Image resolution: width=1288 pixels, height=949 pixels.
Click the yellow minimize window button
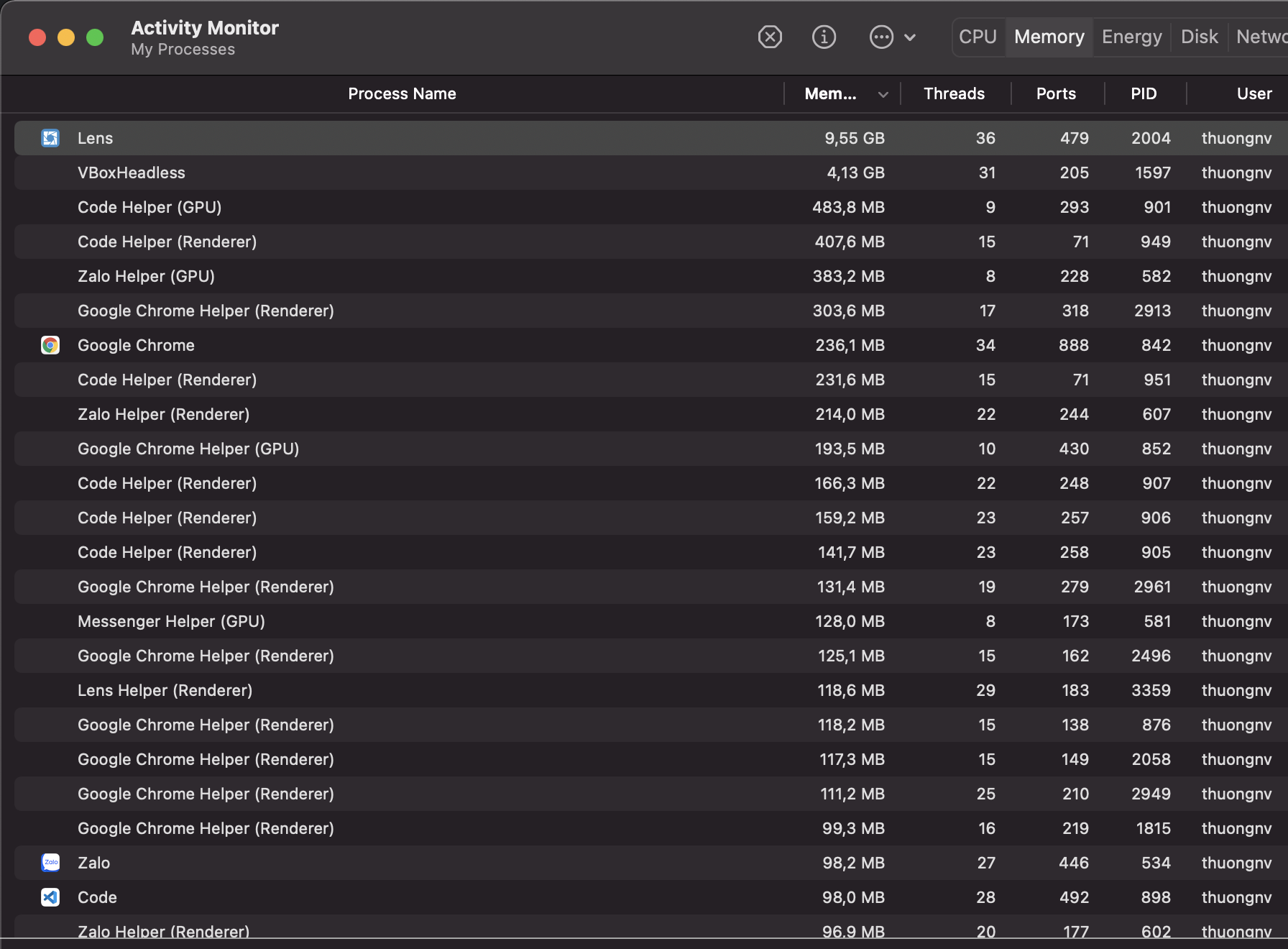(x=66, y=37)
